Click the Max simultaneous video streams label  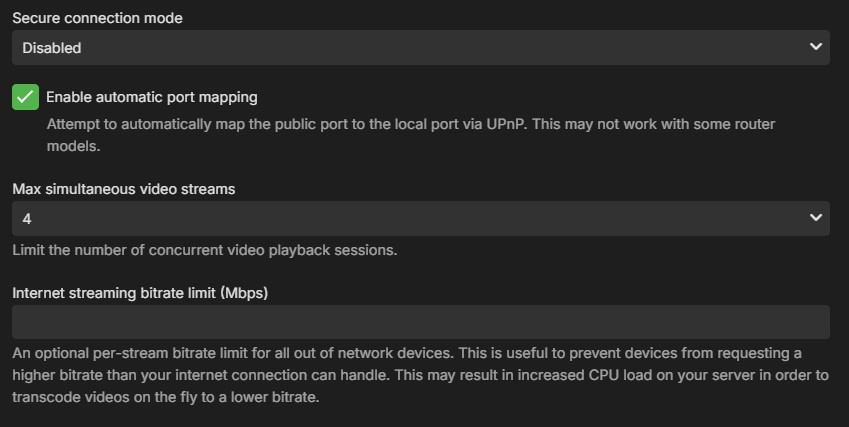point(124,188)
